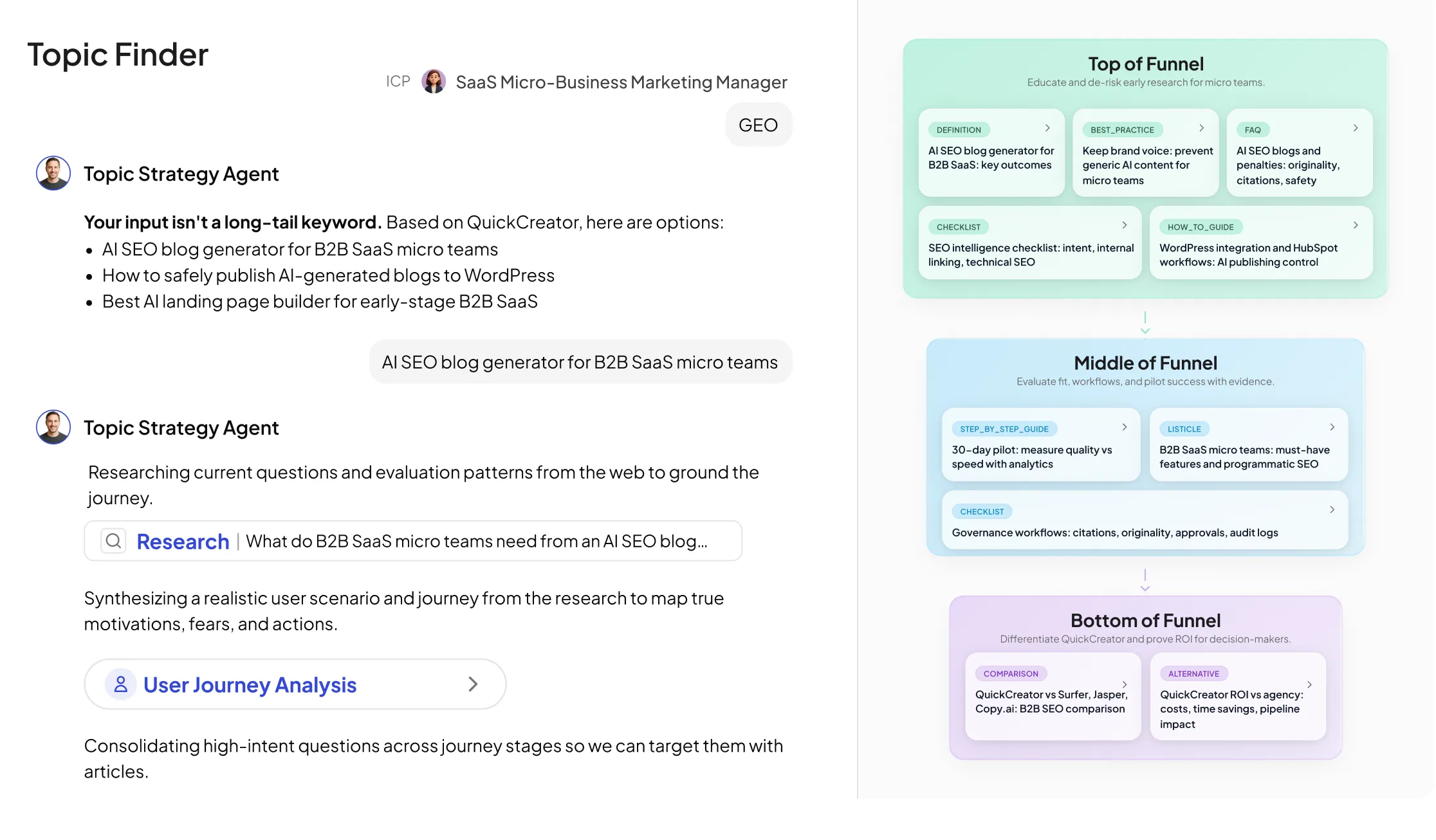Image resolution: width=1436 pixels, height=840 pixels.
Task: Click the COMPARISON tag in Bottom of Funnel
Action: pyautogui.click(x=1011, y=673)
